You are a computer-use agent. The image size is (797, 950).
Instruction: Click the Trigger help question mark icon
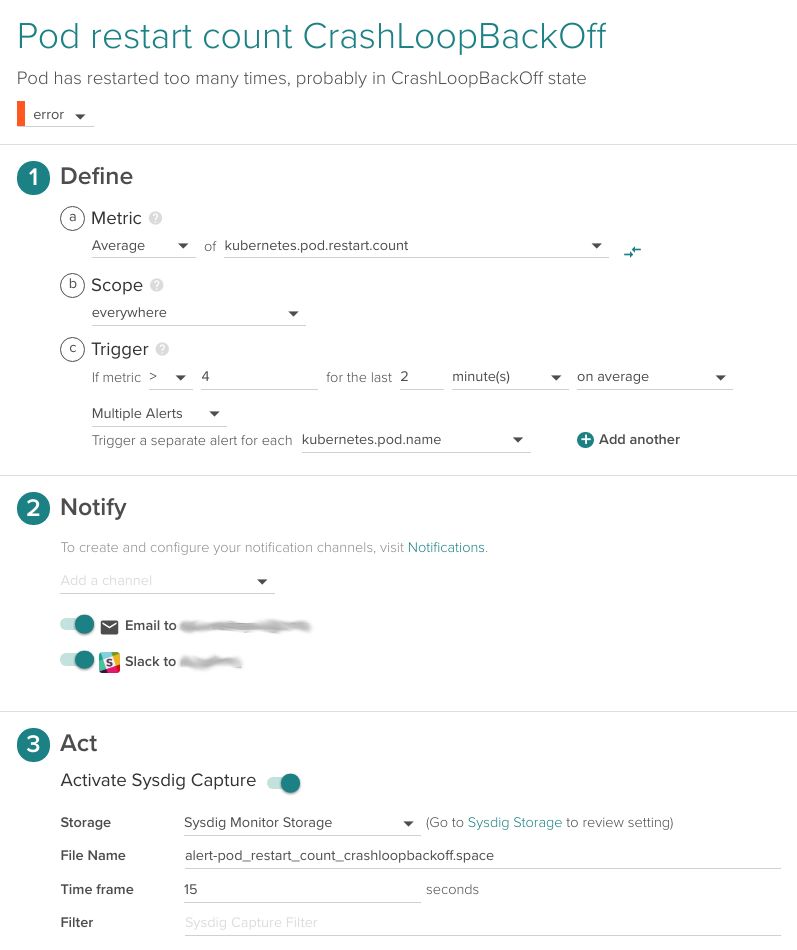click(x=162, y=349)
